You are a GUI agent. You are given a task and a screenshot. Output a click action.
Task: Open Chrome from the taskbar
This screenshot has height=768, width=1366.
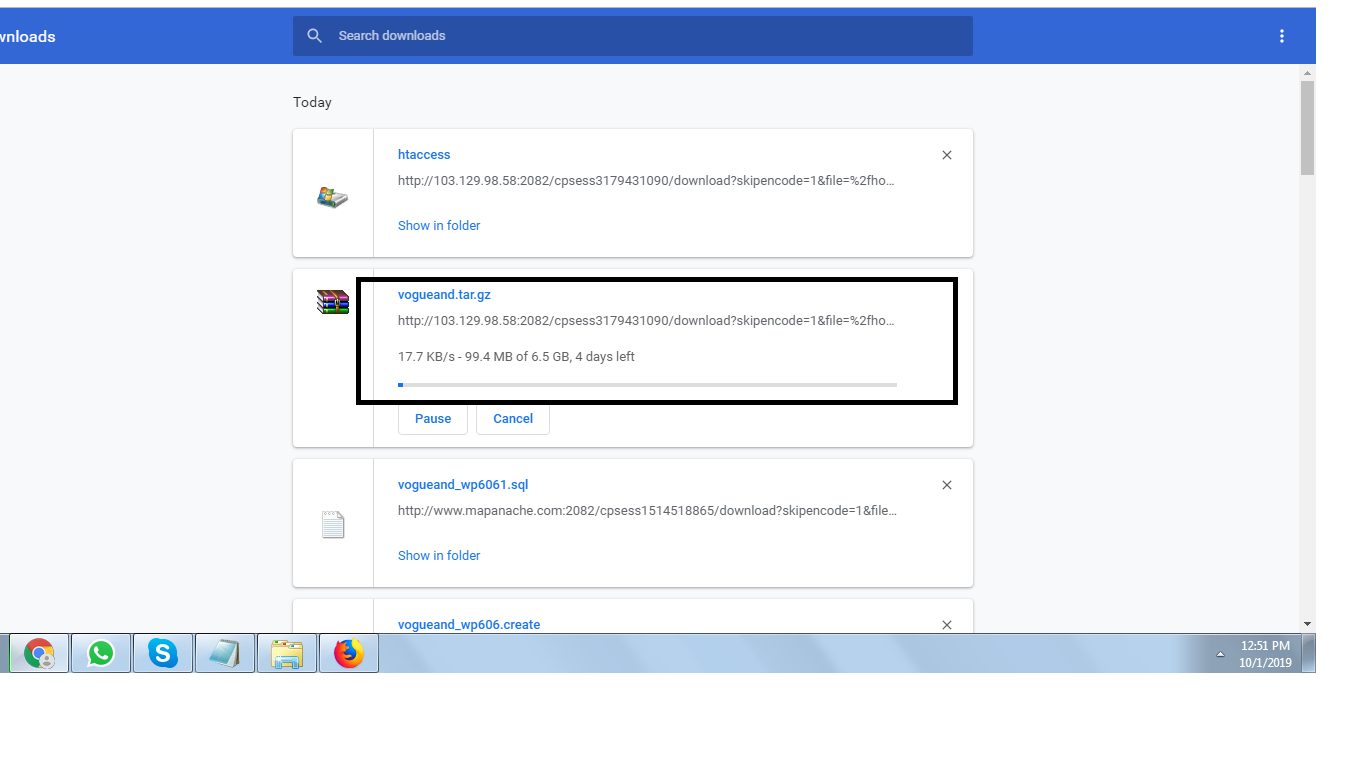(39, 654)
